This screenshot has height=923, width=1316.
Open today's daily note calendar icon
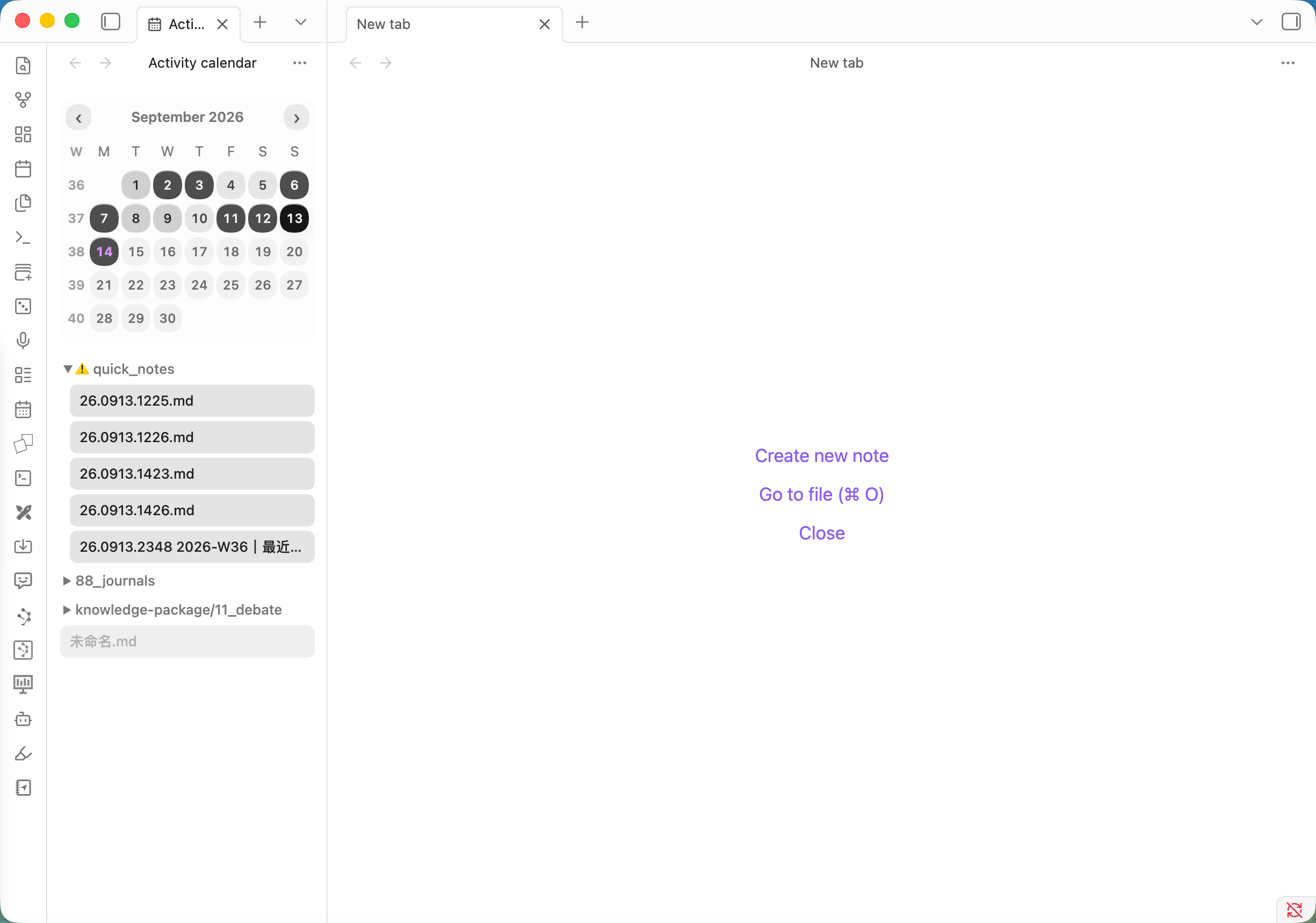(x=23, y=169)
